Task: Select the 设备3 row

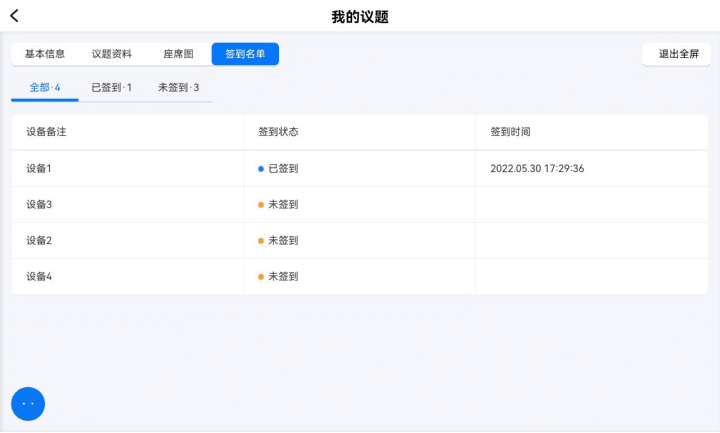Action: pyautogui.click(x=360, y=205)
